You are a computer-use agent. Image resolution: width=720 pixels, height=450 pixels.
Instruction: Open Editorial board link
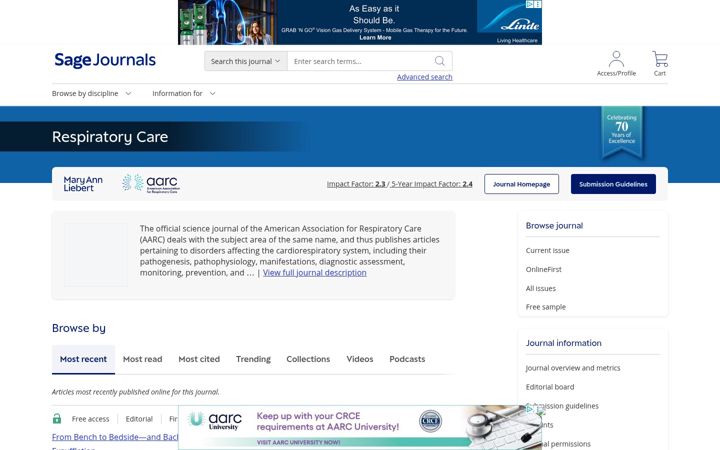(x=550, y=387)
